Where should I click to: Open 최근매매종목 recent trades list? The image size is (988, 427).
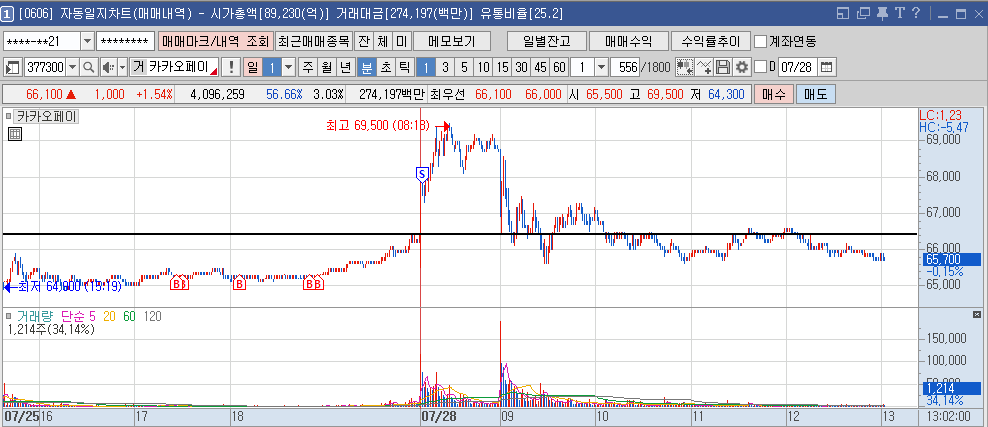pyautogui.click(x=313, y=42)
